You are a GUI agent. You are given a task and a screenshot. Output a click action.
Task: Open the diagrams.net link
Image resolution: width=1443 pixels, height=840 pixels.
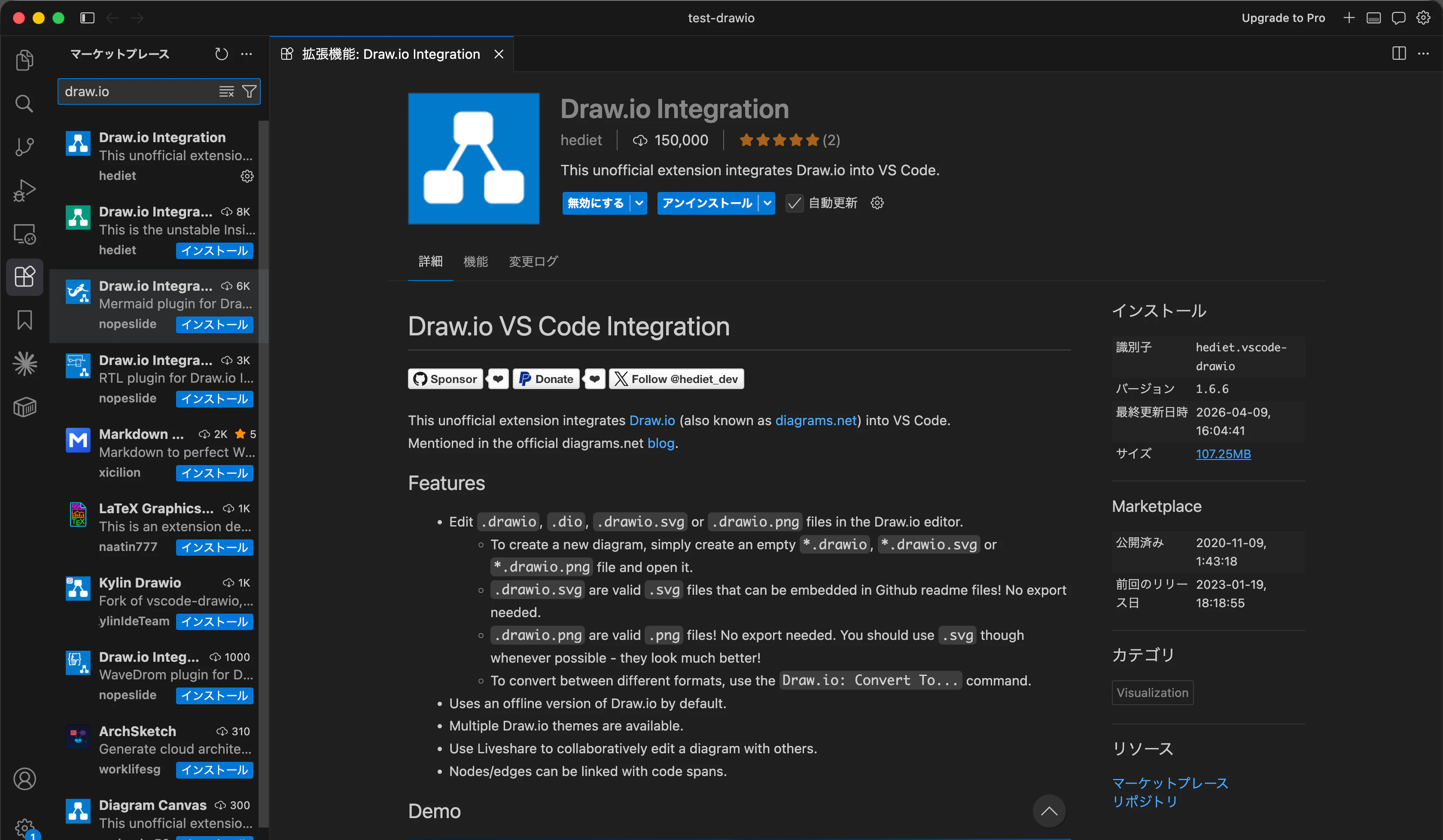(x=816, y=420)
